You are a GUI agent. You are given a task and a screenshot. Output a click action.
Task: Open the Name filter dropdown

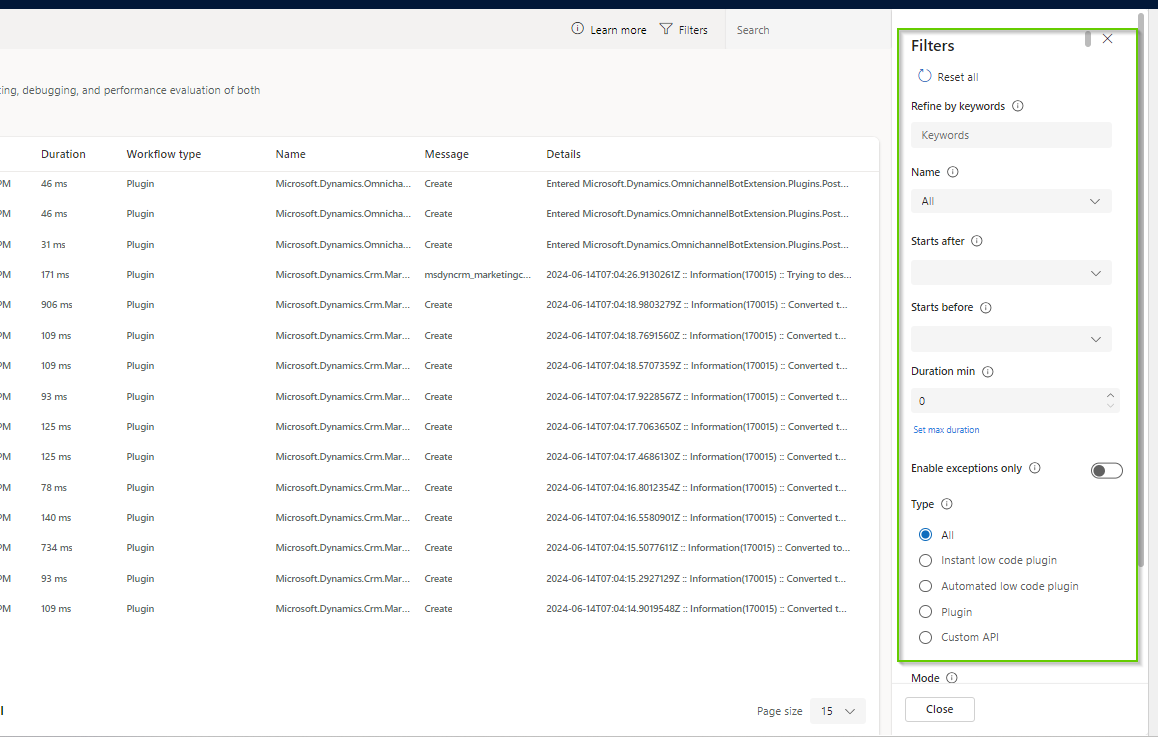1010,200
